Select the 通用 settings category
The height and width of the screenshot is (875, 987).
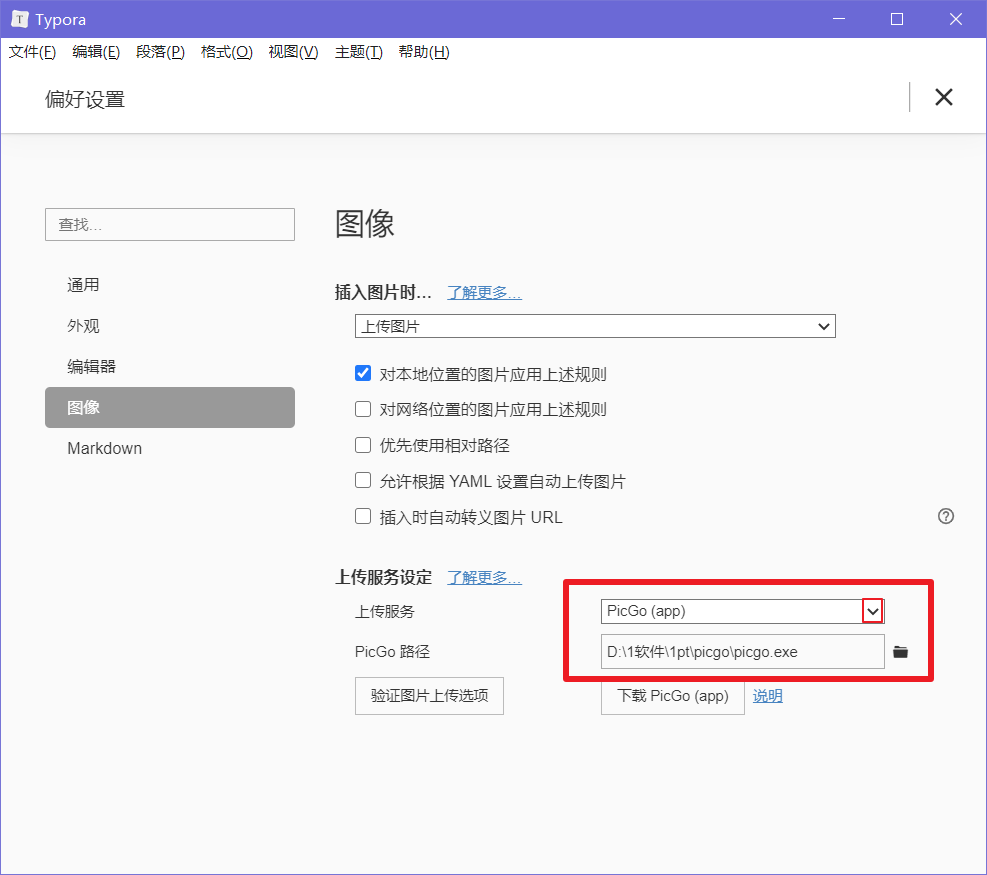tap(170, 285)
